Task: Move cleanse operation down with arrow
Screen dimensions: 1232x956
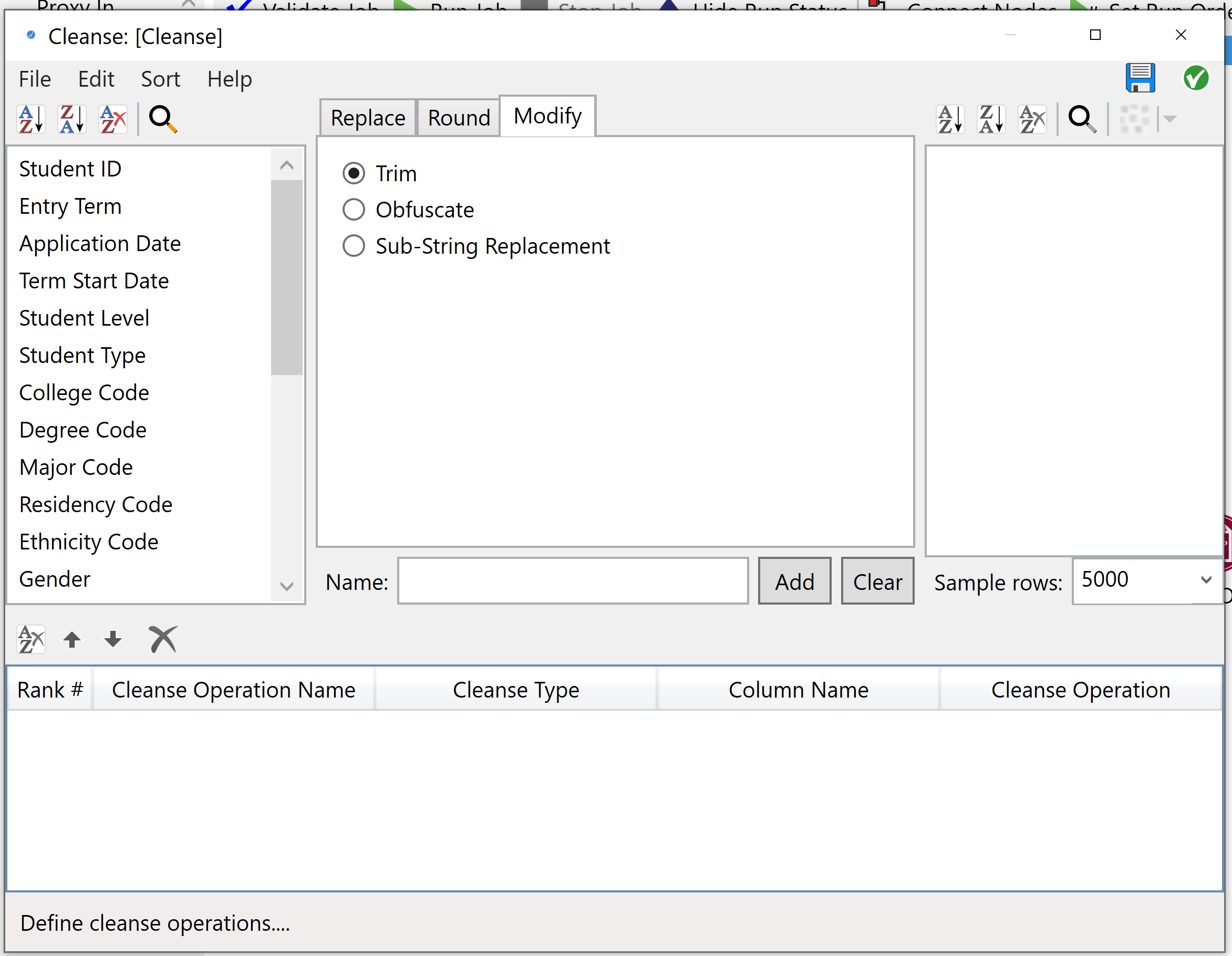Action: tap(113, 639)
